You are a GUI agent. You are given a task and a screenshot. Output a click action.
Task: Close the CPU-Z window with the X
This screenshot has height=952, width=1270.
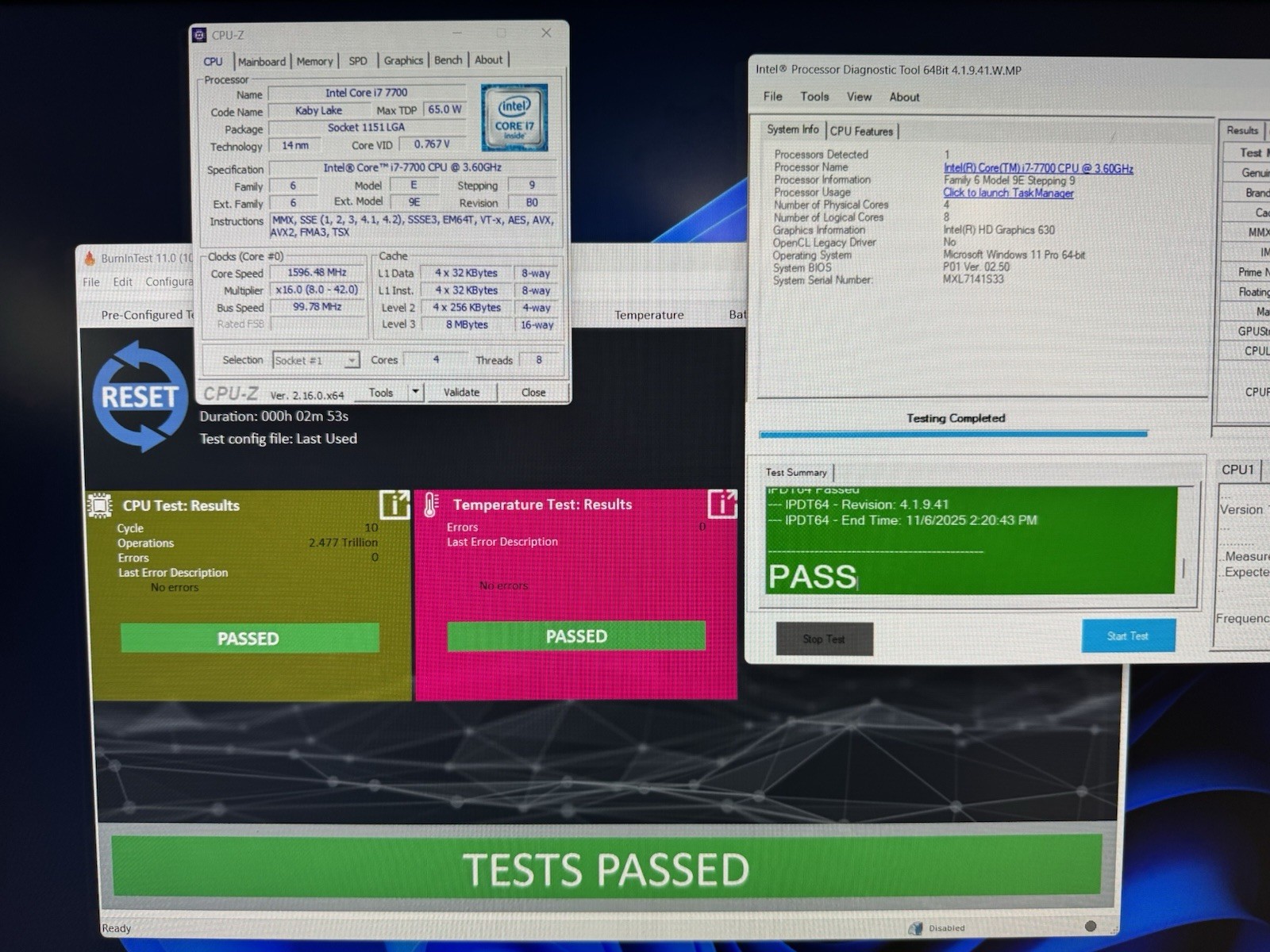coord(546,33)
